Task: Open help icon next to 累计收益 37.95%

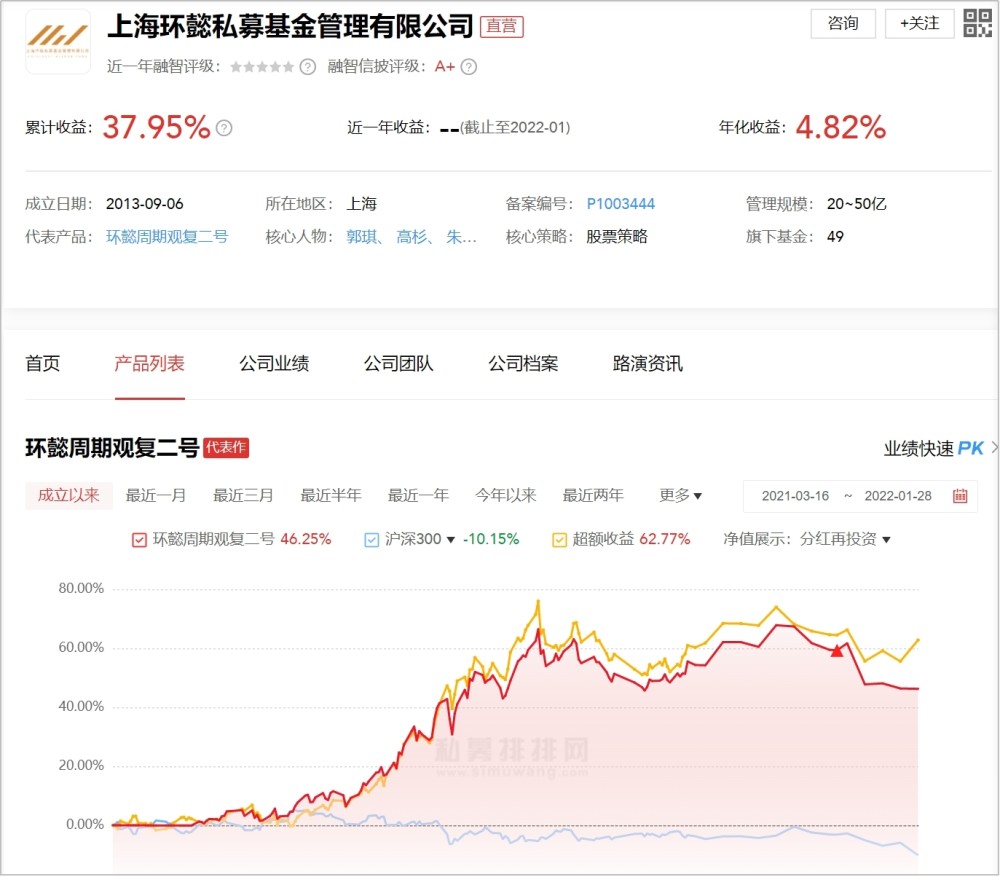Action: [224, 128]
